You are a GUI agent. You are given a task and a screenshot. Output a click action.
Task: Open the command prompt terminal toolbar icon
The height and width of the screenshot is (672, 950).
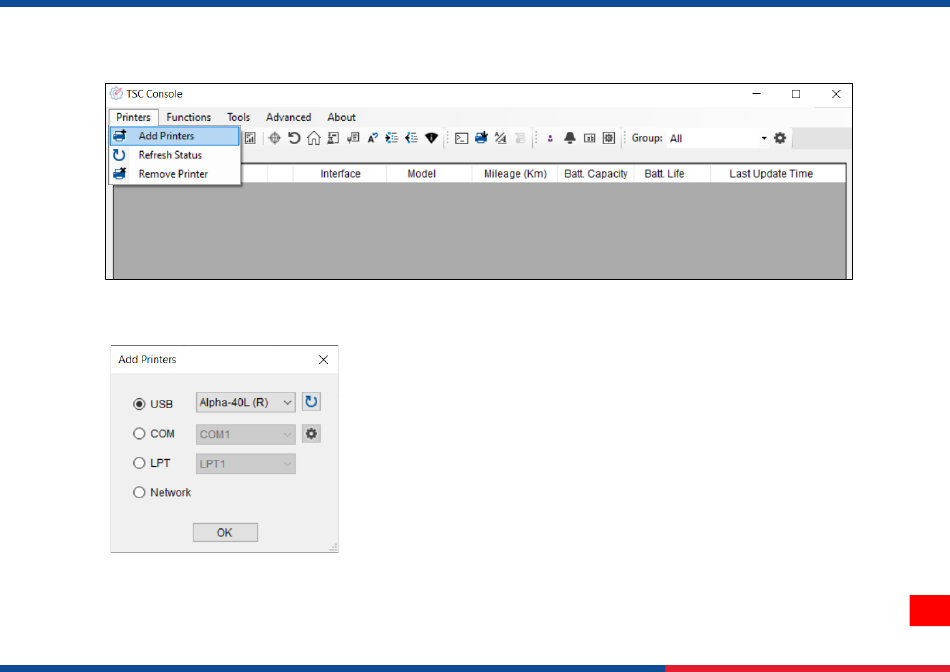[461, 138]
